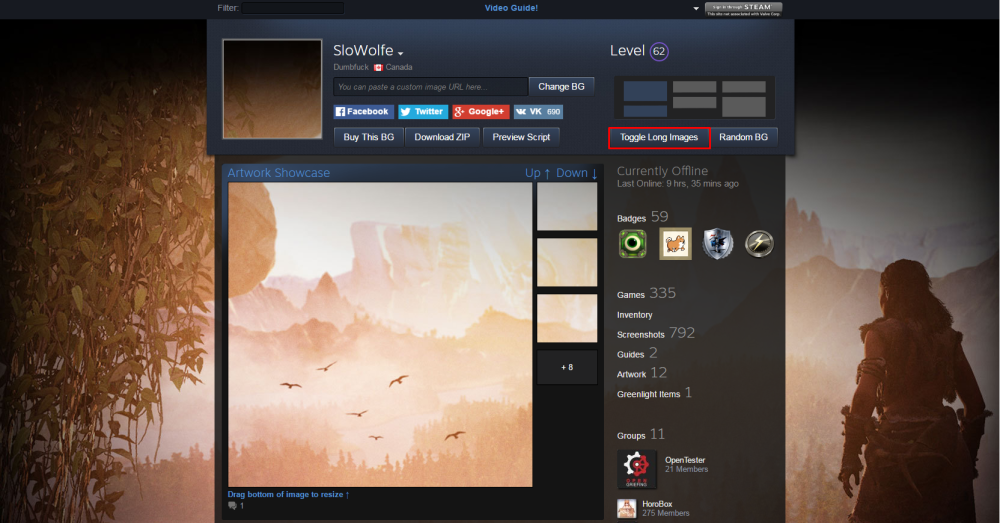Open the OpenTester group gear icon
1000x523 pixels.
637,466
